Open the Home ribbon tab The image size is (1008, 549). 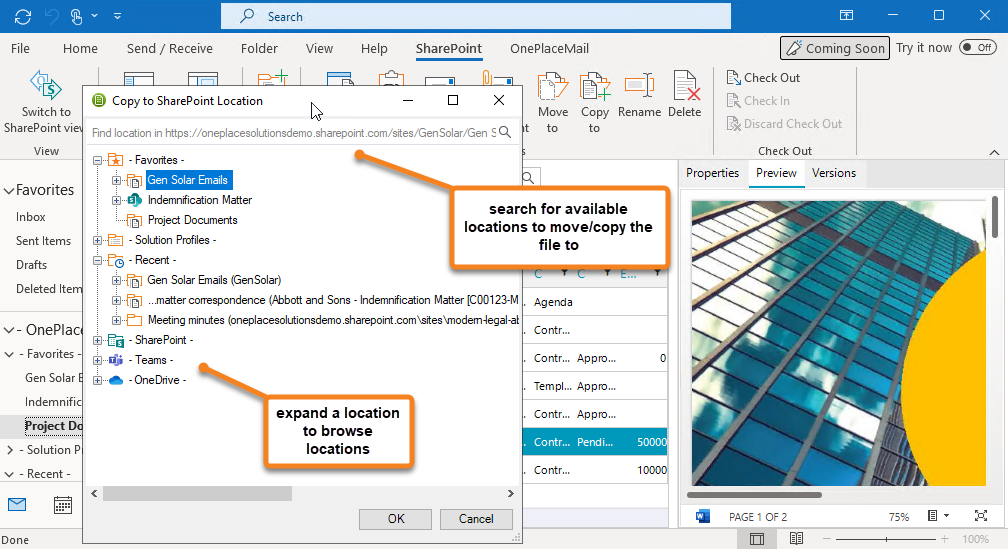point(80,49)
